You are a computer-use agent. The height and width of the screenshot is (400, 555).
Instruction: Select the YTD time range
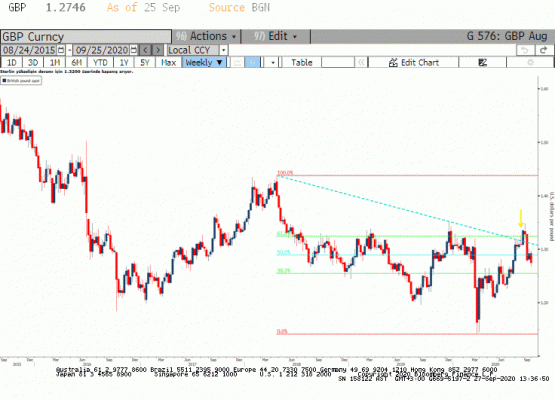tap(100, 63)
